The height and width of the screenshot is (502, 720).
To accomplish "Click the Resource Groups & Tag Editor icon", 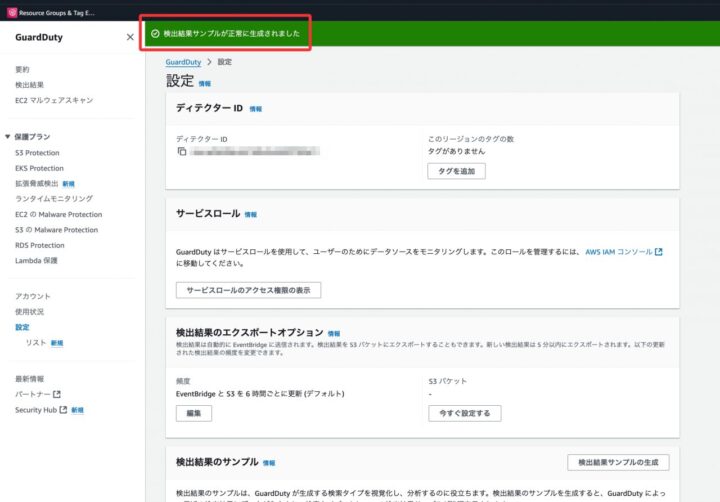I will coord(12,12).
